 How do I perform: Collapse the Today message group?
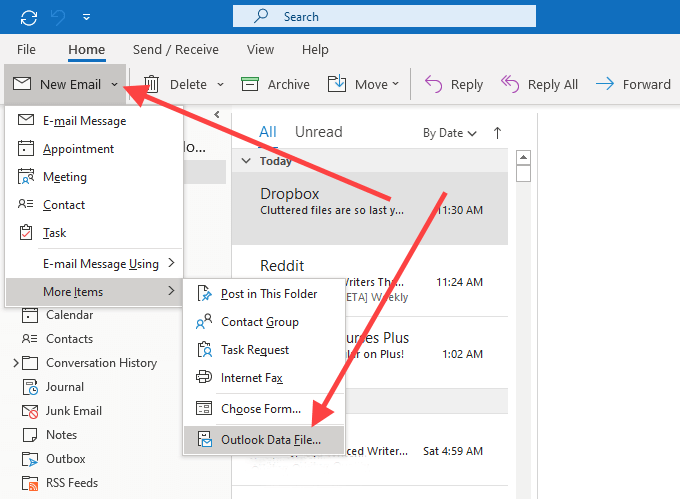coord(246,161)
